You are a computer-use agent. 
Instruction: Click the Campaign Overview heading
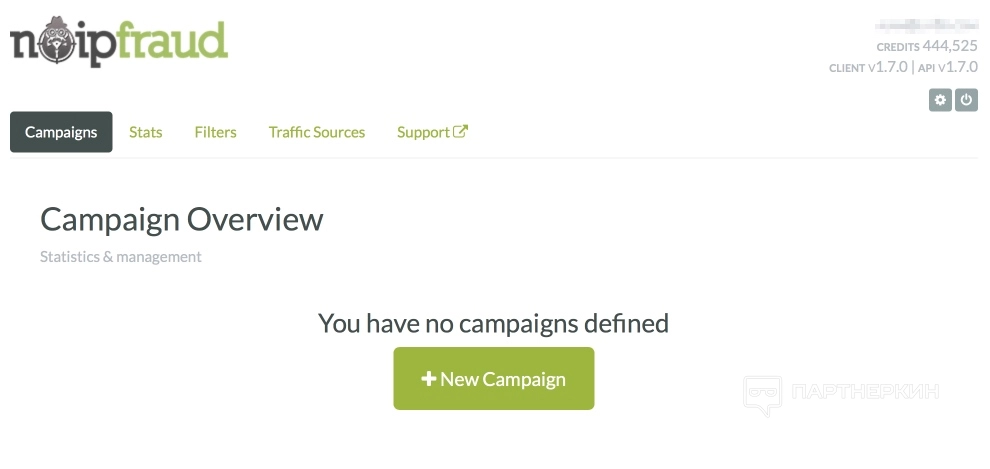182,220
